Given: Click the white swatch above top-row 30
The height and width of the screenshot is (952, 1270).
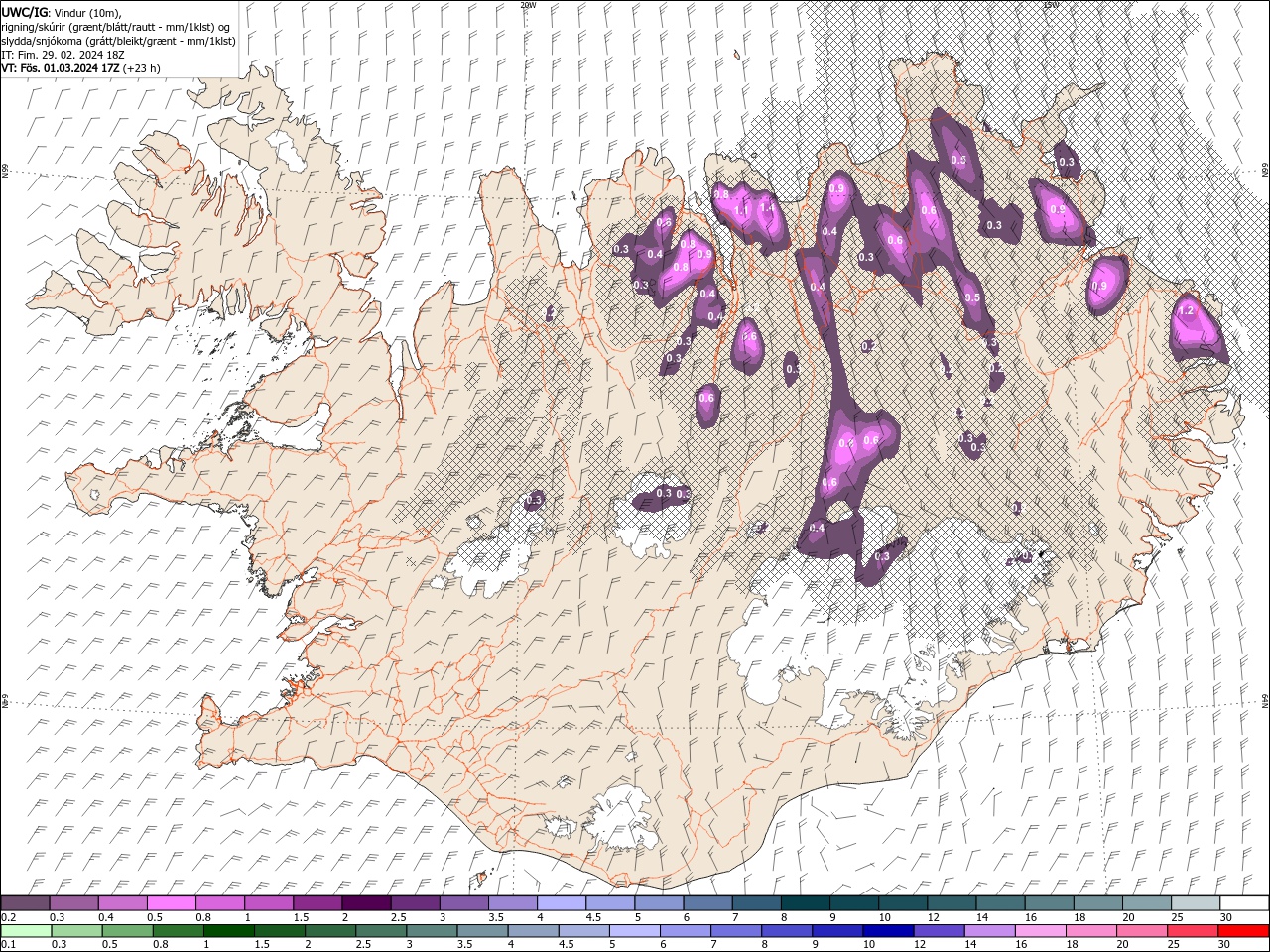Looking at the screenshot, I should (x=1243, y=903).
